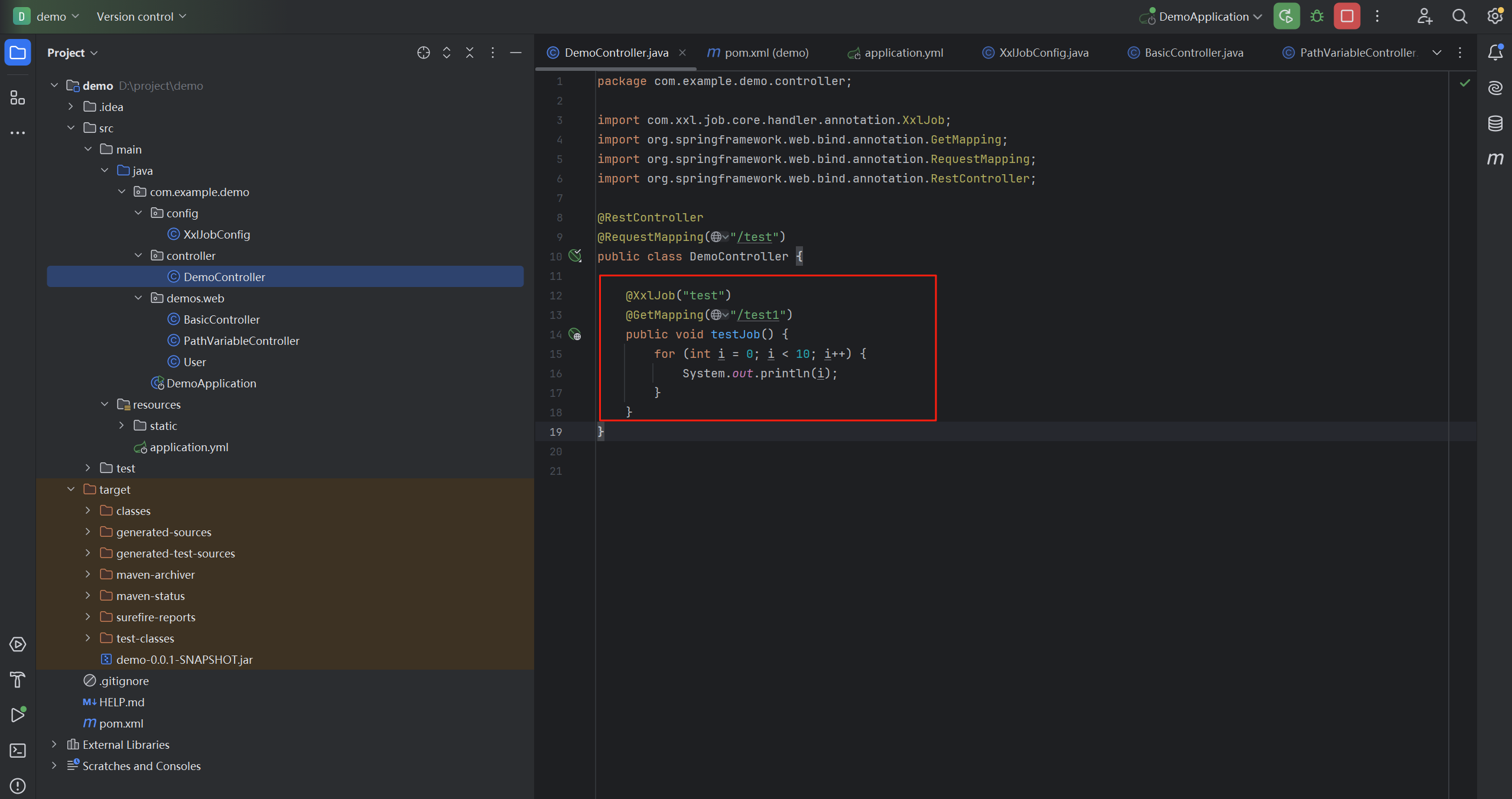This screenshot has height=799, width=1512.
Task: Open editor tab options menu
Action: pyautogui.click(x=1460, y=53)
